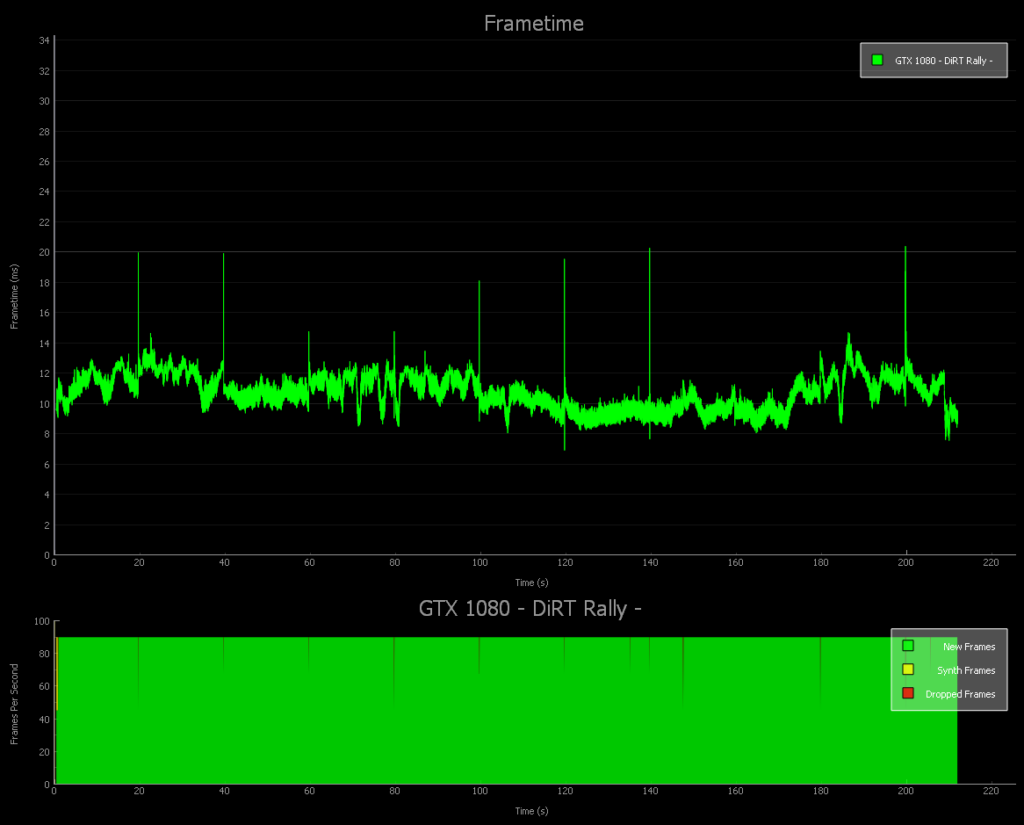This screenshot has height=825, width=1024.
Task: Click the frametime spike peak at 20 seconds
Action: coord(138,254)
